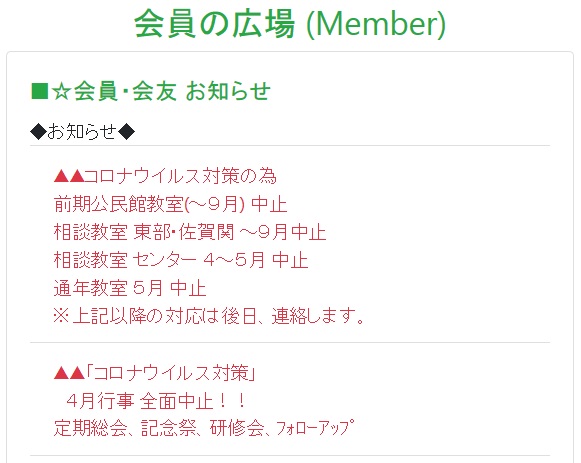Select the star symbol in the heading
581x463 pixels.
click(x=61, y=91)
